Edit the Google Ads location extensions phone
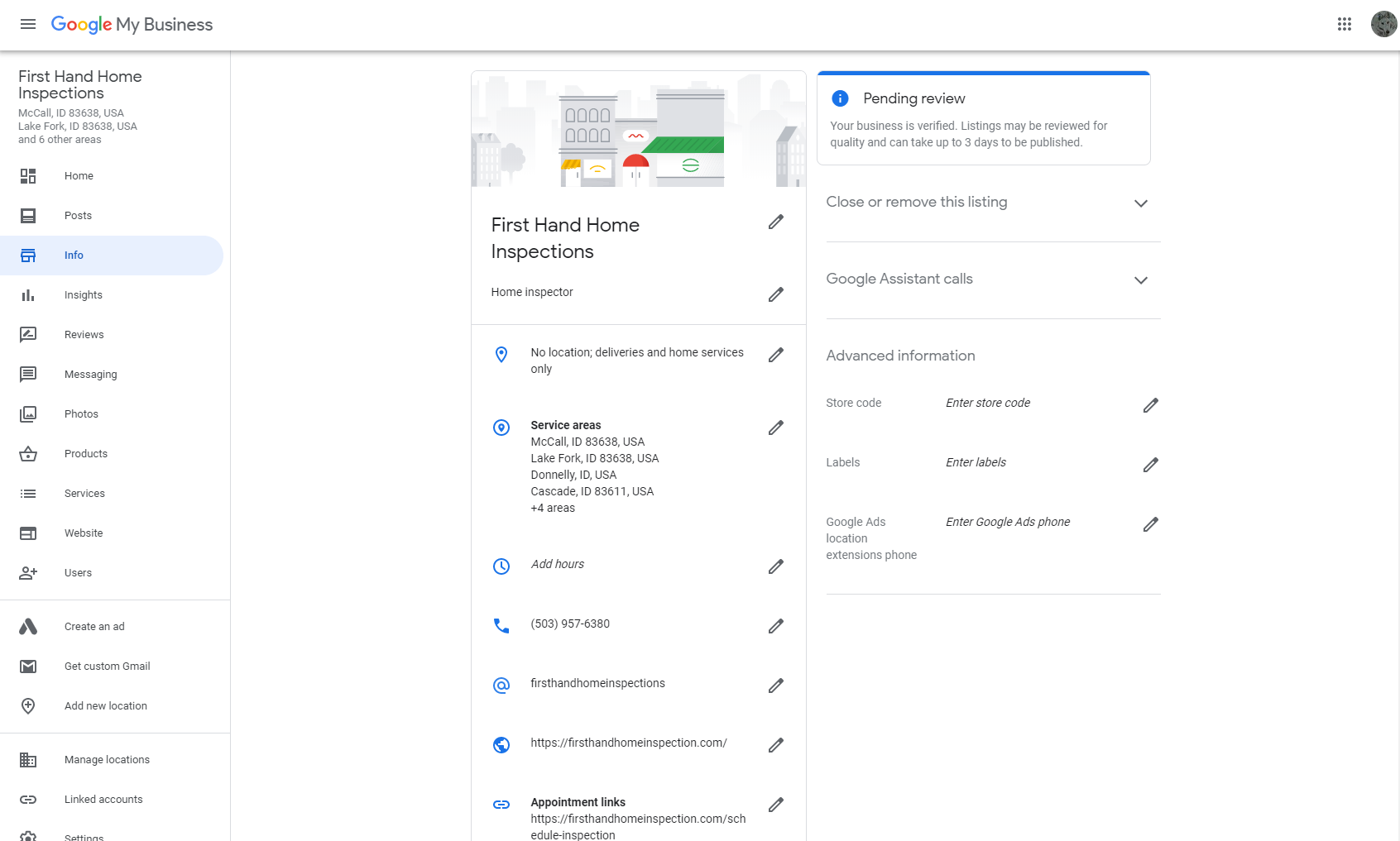 pos(1150,524)
